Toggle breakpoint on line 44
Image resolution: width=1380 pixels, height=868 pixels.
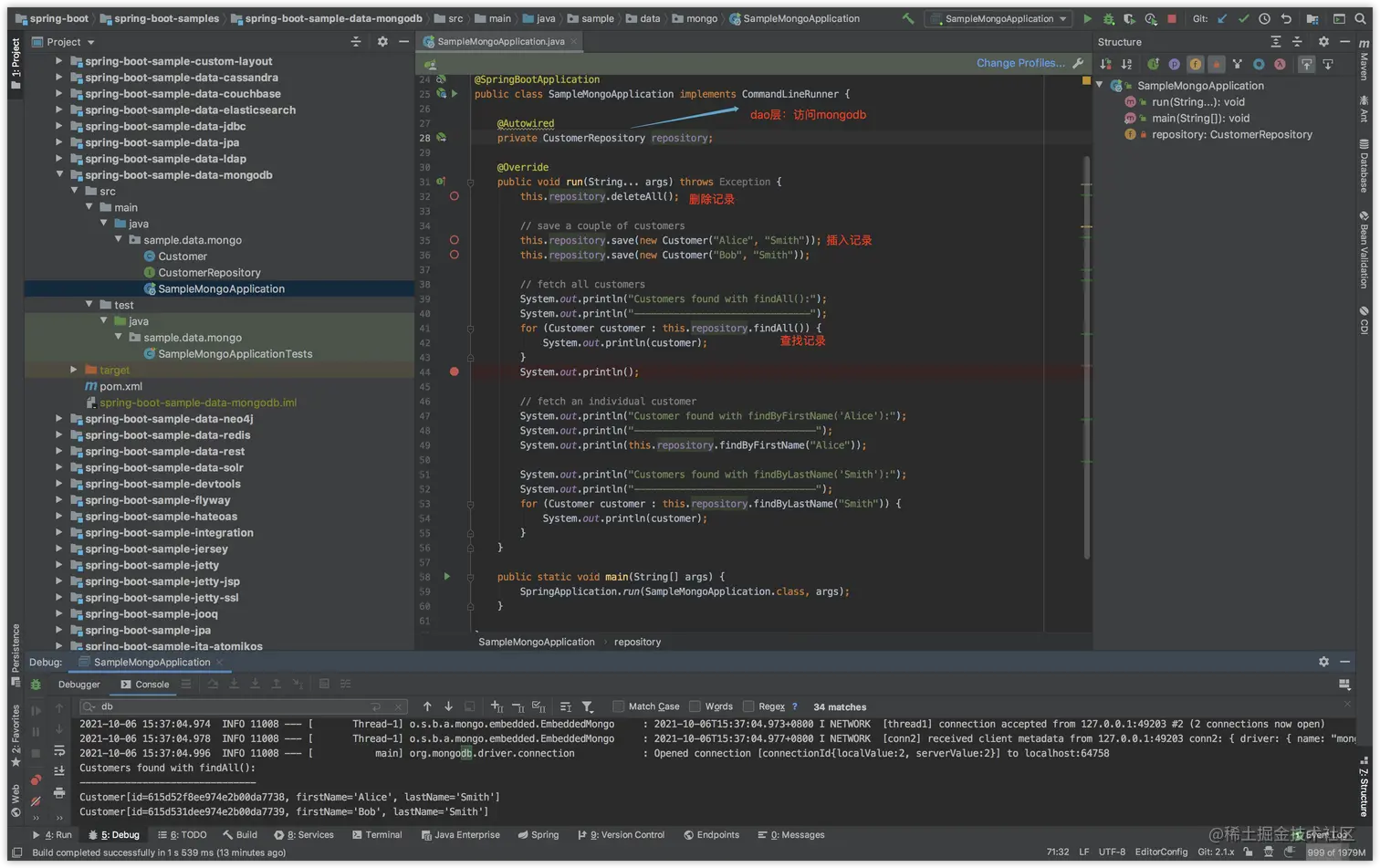click(x=454, y=371)
